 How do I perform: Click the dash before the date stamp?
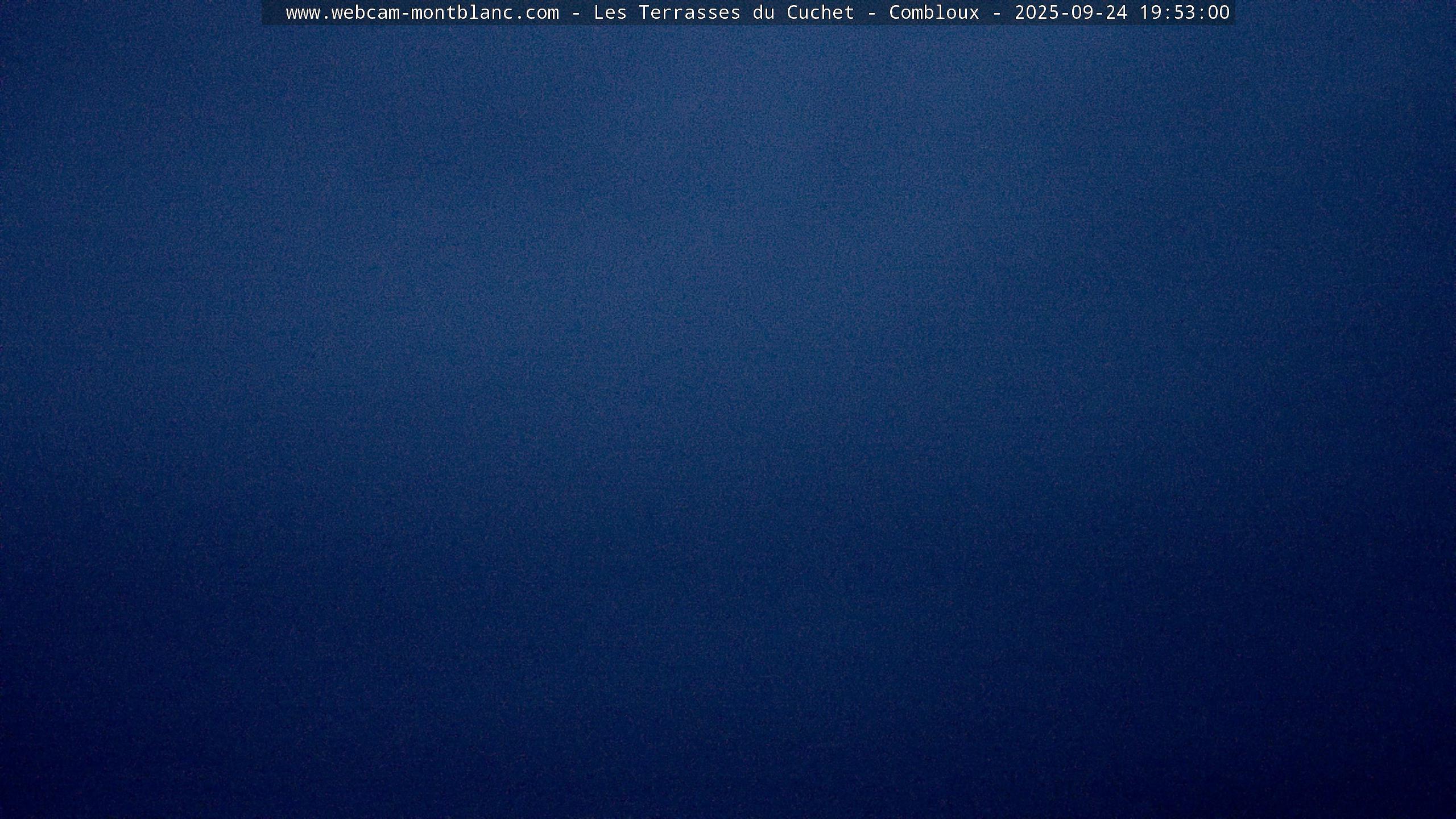pos(996,13)
